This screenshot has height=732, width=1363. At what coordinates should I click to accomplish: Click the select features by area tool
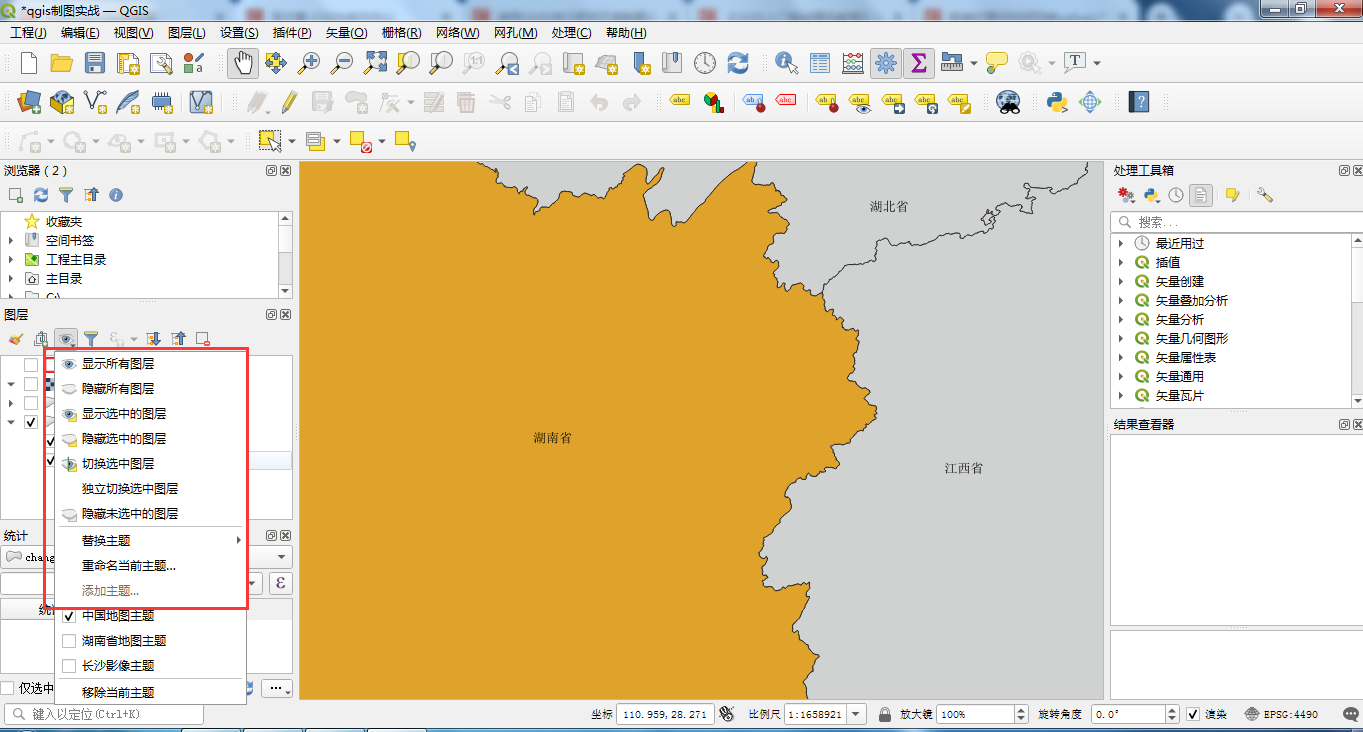[270, 141]
